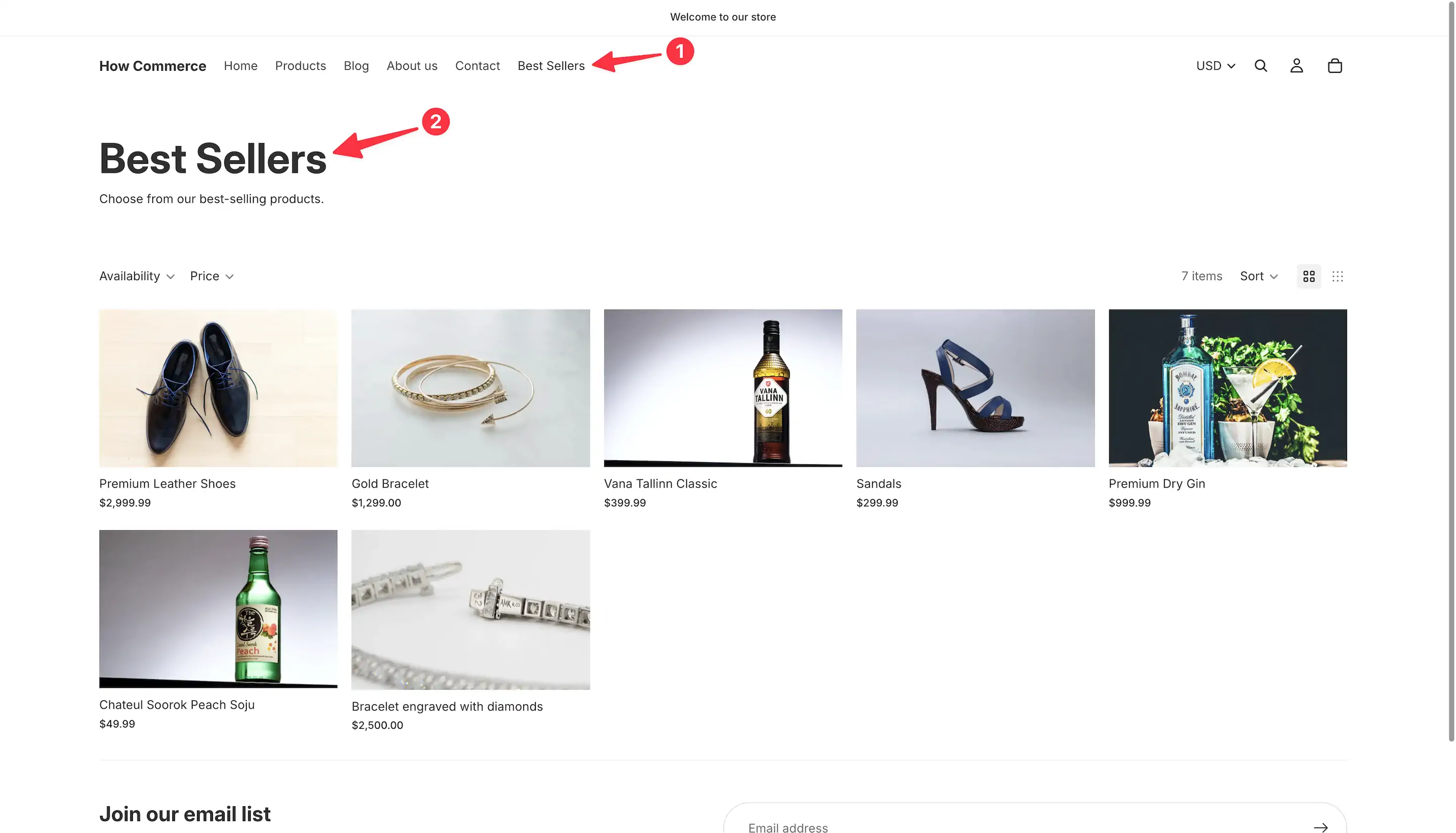Open the Sort dropdown
1456x833 pixels.
1258,276
